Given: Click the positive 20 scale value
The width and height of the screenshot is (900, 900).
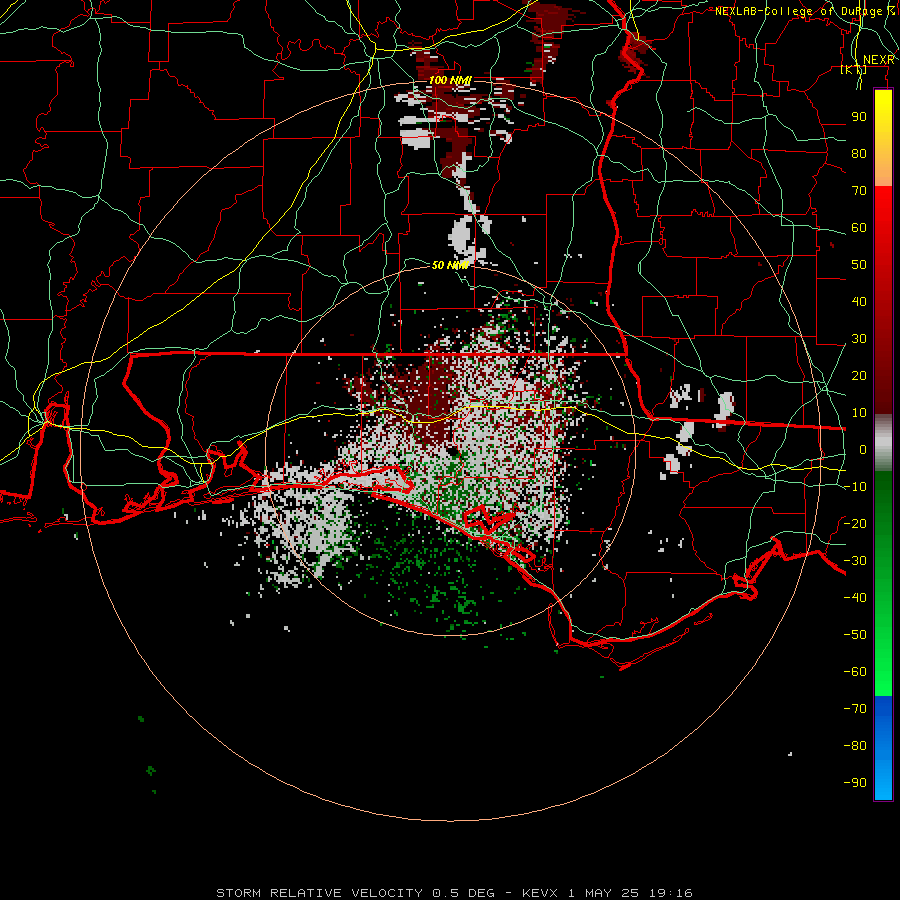Looking at the screenshot, I should [859, 375].
